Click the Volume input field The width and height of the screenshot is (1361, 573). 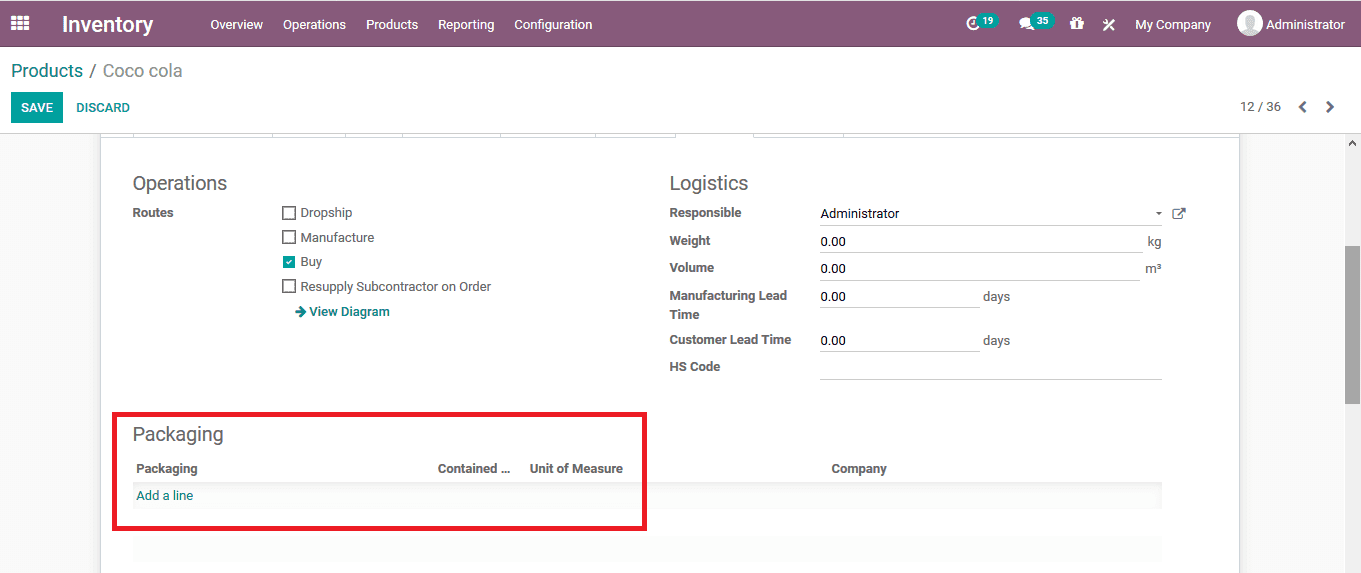click(x=980, y=268)
